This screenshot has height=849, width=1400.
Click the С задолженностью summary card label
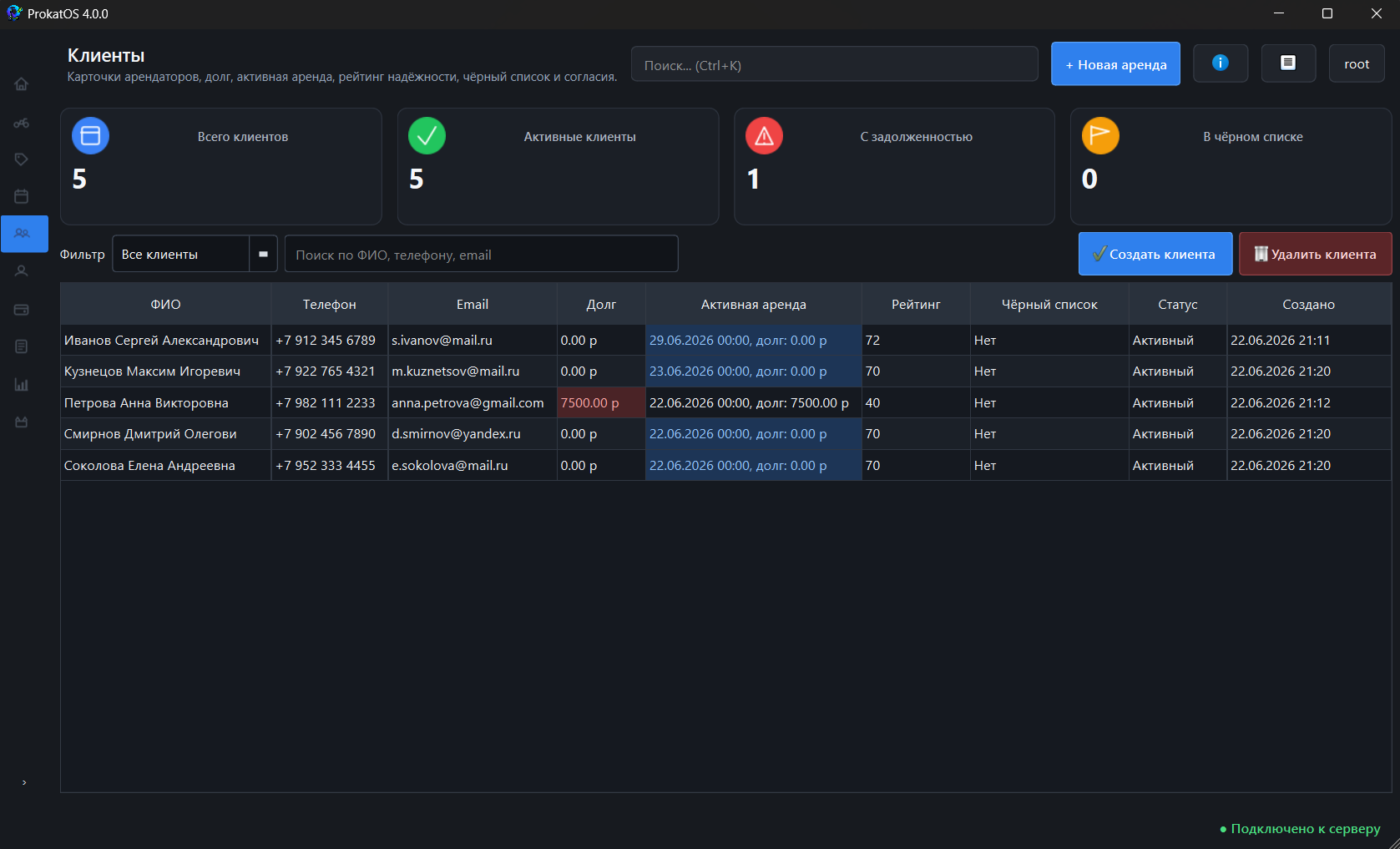[x=916, y=137]
